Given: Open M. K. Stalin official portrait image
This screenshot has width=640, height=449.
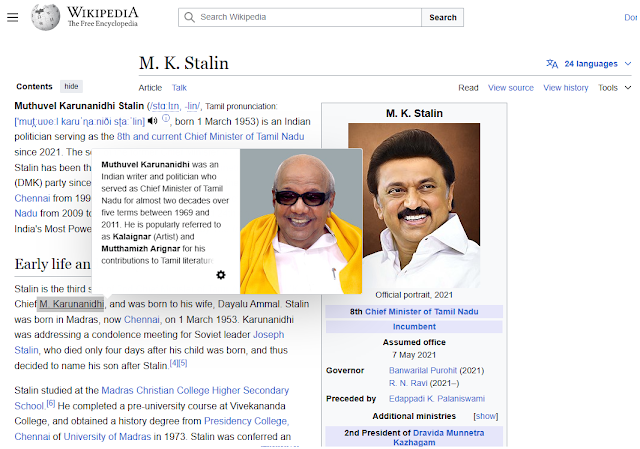Looking at the screenshot, I should (x=414, y=205).
